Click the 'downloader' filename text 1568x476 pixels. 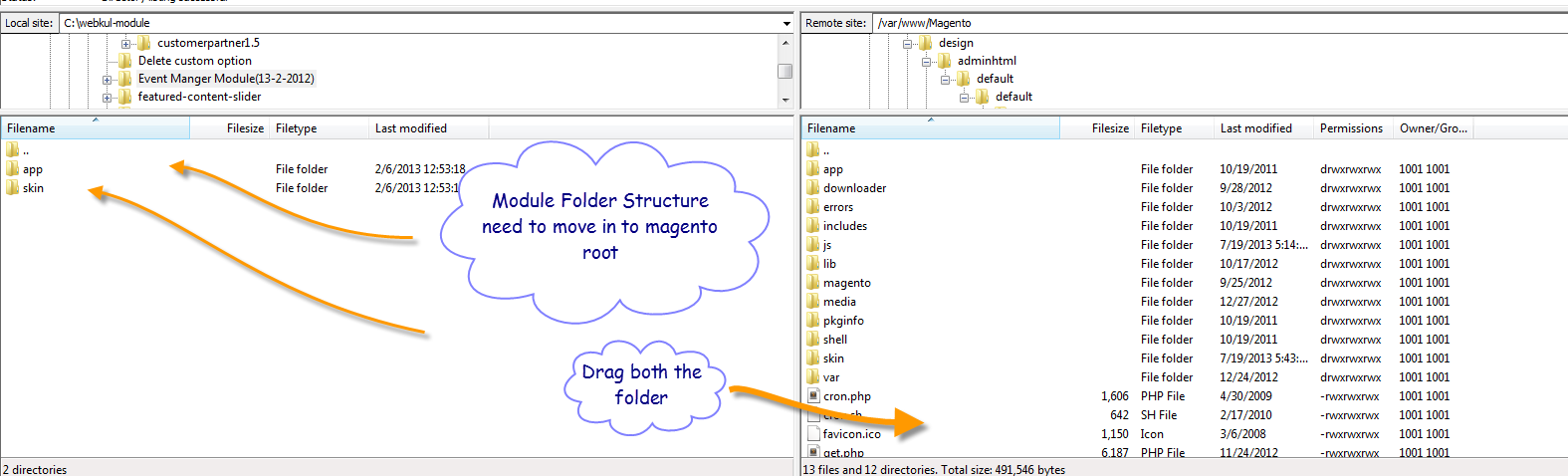(x=854, y=188)
